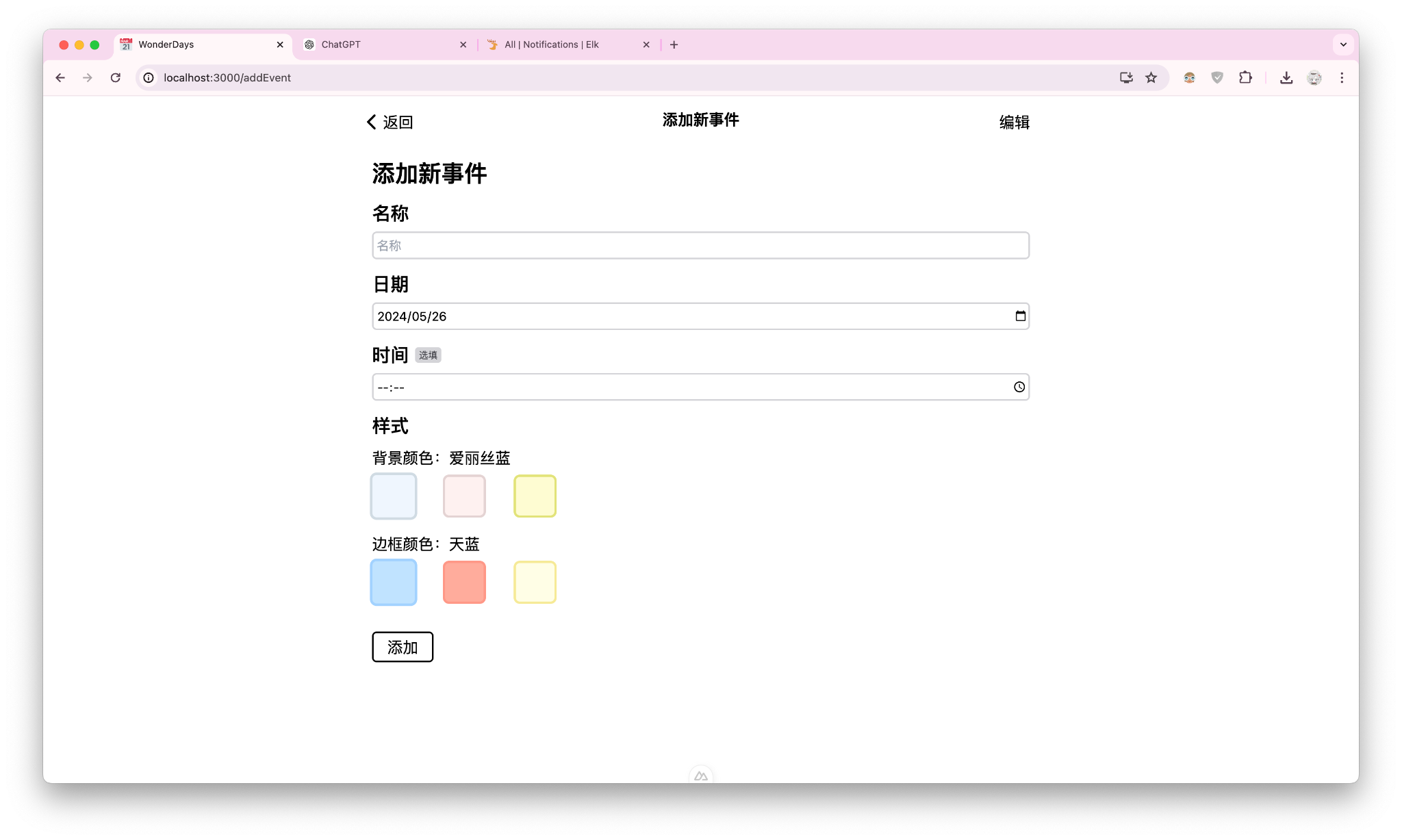This screenshot has width=1402, height=840.
Task: Click the browser back arrow icon
Action: [x=60, y=77]
